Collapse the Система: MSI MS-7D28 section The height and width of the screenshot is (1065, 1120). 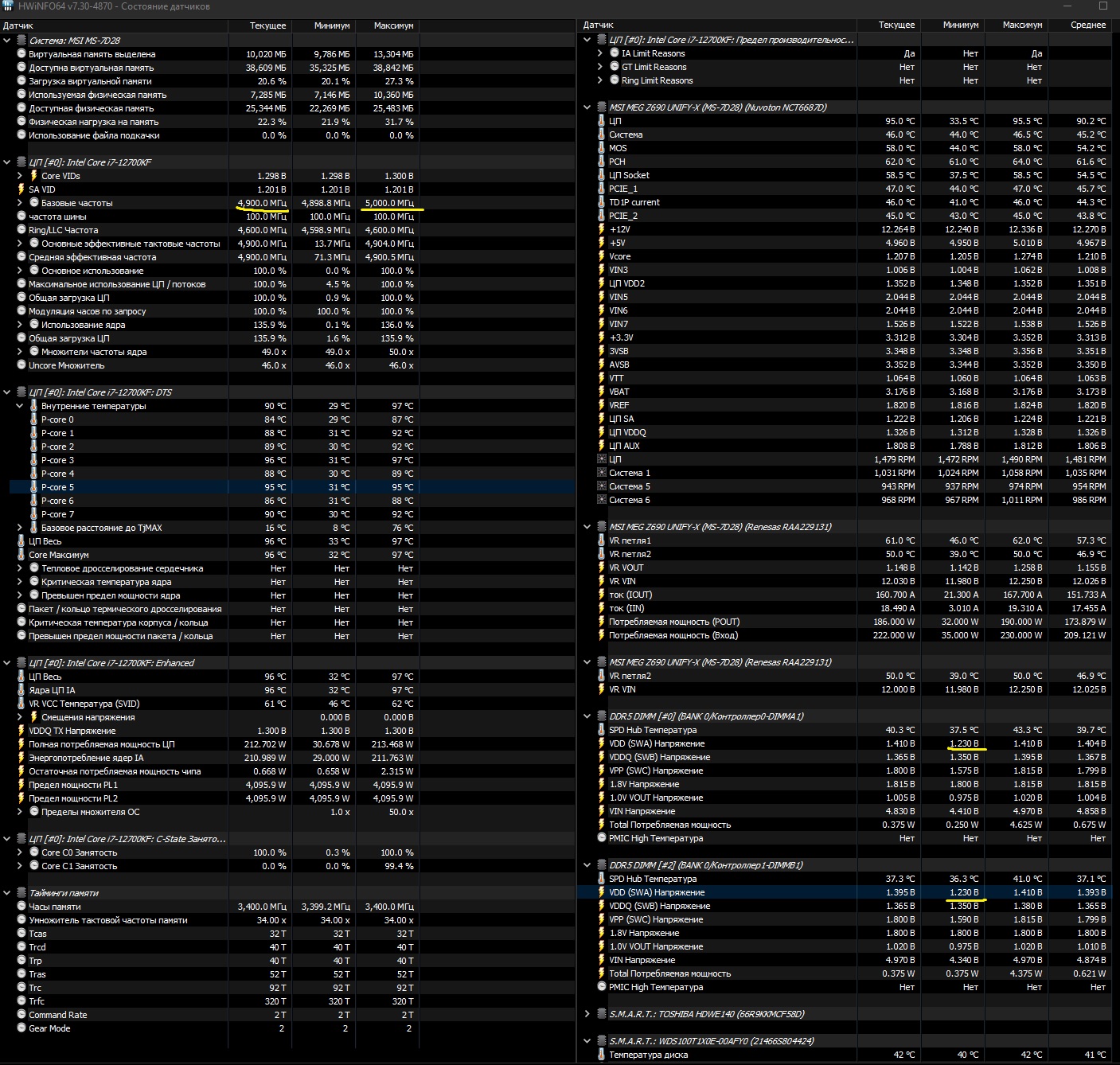(7, 41)
